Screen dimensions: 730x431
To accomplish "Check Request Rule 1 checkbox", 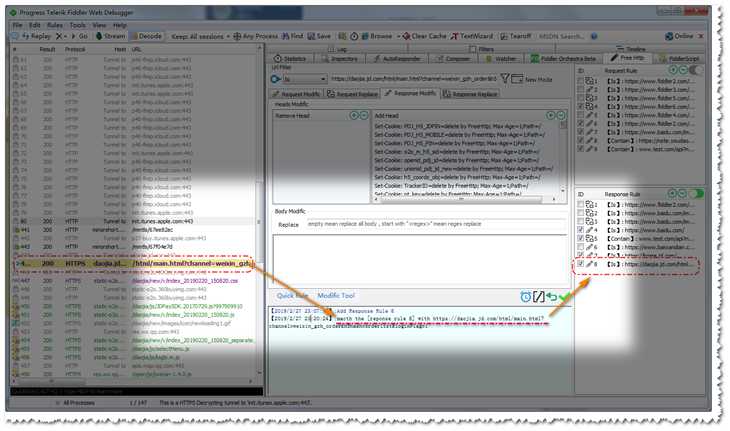I will click(581, 81).
